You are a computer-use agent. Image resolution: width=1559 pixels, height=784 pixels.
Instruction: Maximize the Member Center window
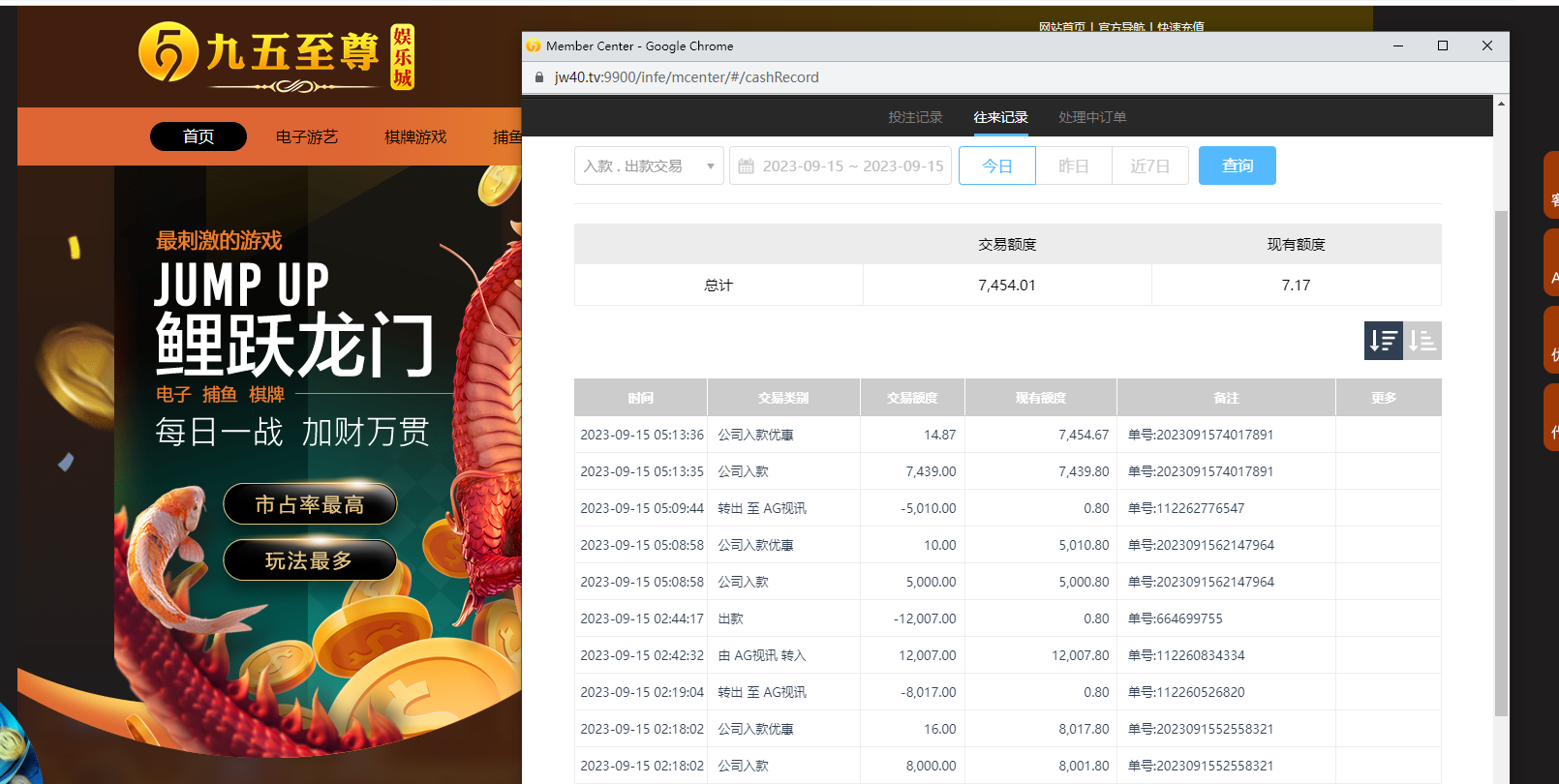(x=1442, y=45)
